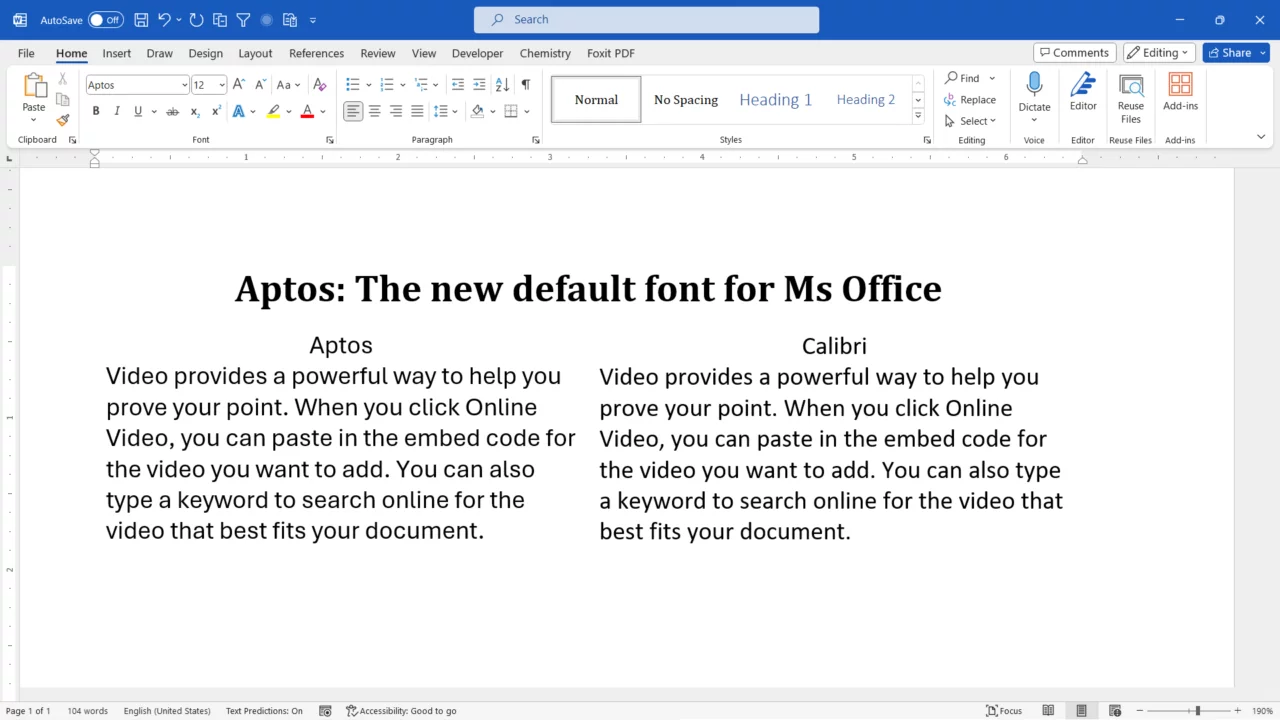Apply bold formatting

(x=95, y=111)
